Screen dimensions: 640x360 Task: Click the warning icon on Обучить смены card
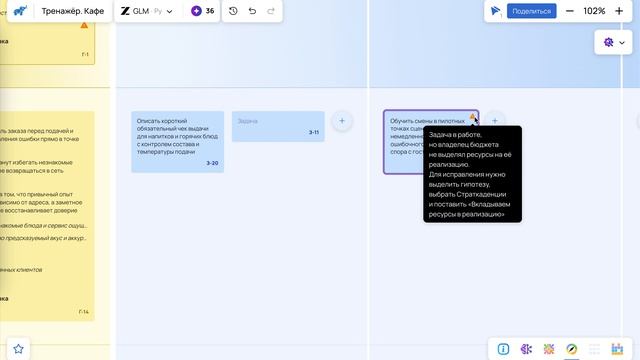click(x=472, y=117)
